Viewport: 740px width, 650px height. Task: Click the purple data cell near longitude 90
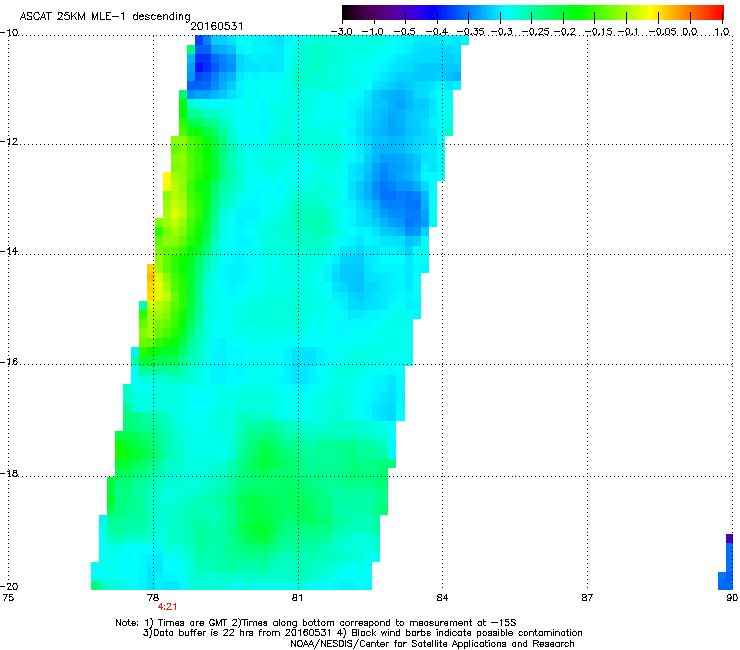click(729, 539)
